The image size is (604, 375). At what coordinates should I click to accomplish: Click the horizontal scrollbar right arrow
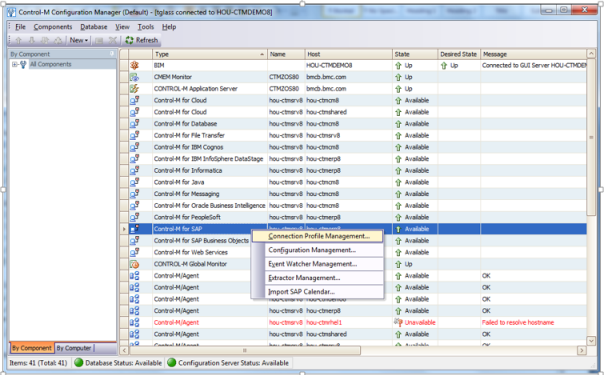click(x=582, y=350)
